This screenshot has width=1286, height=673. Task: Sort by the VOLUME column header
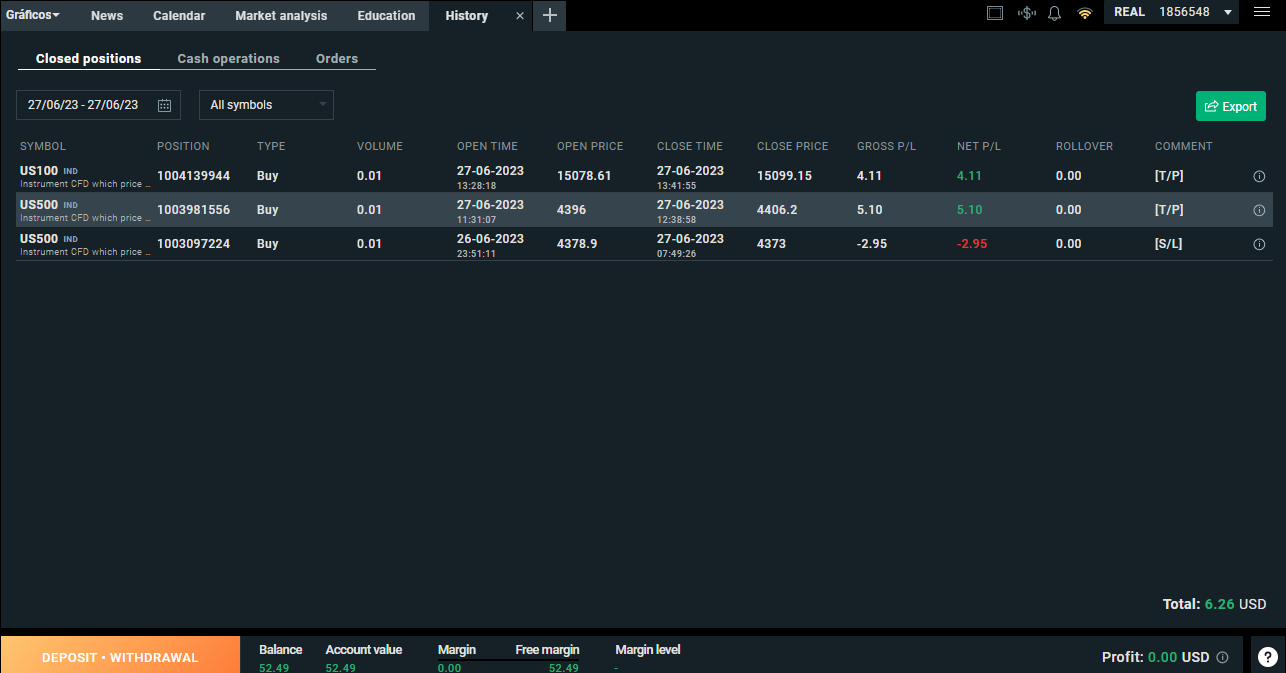tap(380, 146)
